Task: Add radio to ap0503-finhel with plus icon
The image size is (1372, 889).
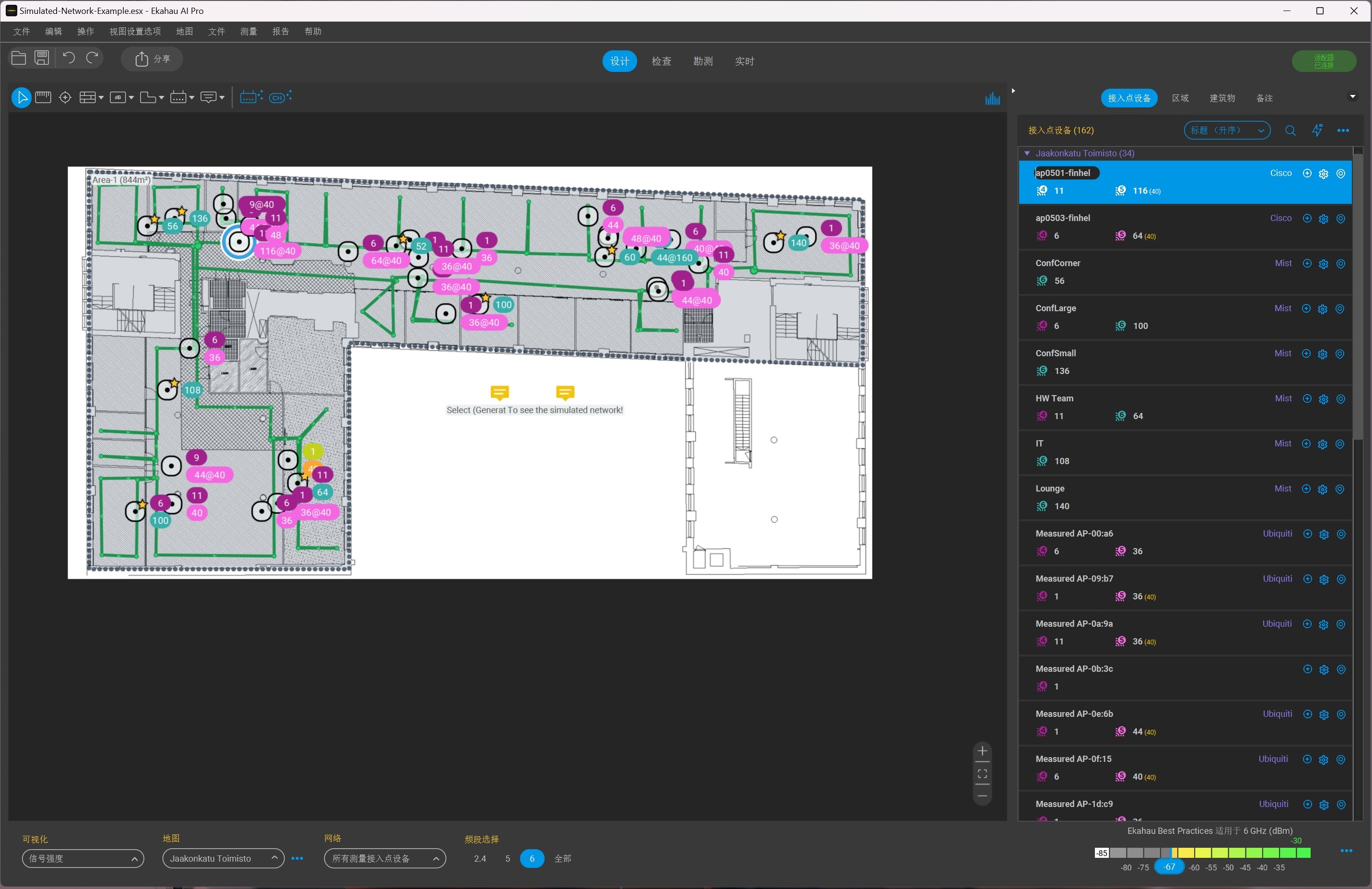Action: point(1307,219)
